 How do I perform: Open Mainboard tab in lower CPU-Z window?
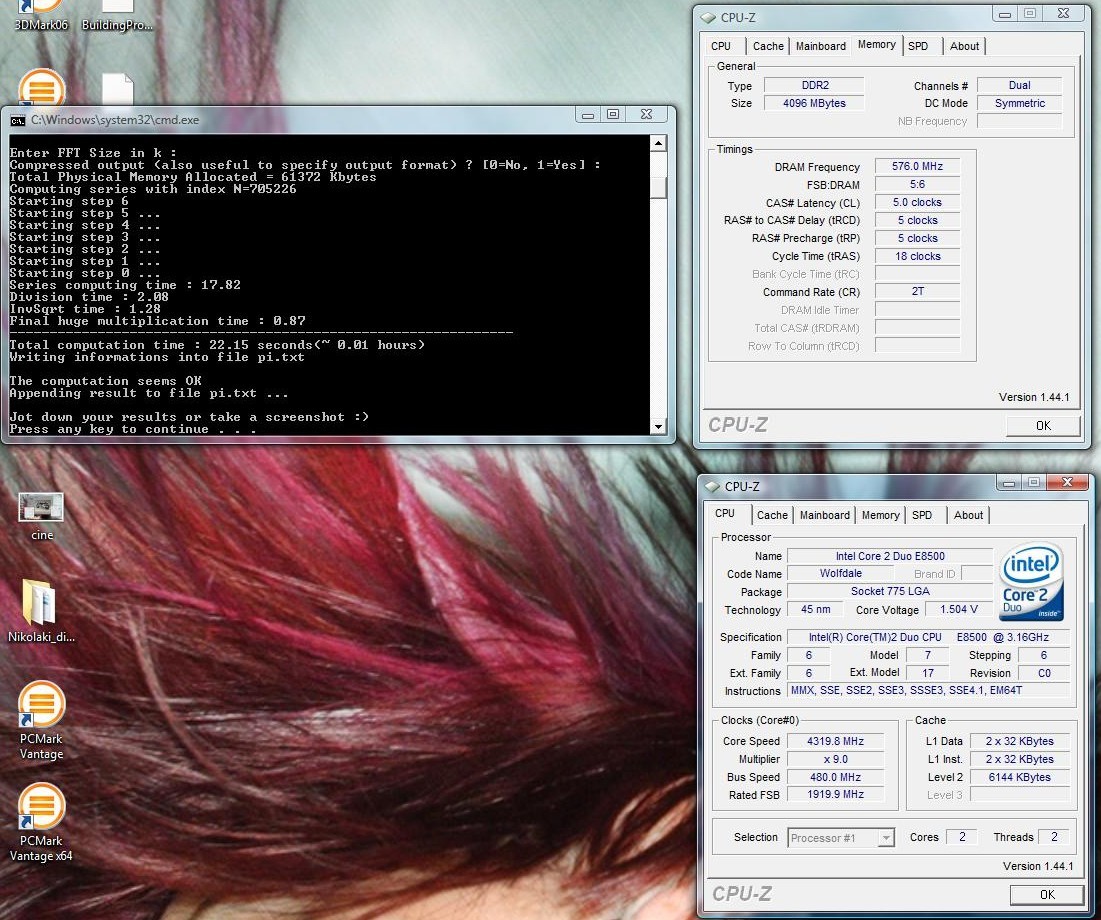(824, 515)
